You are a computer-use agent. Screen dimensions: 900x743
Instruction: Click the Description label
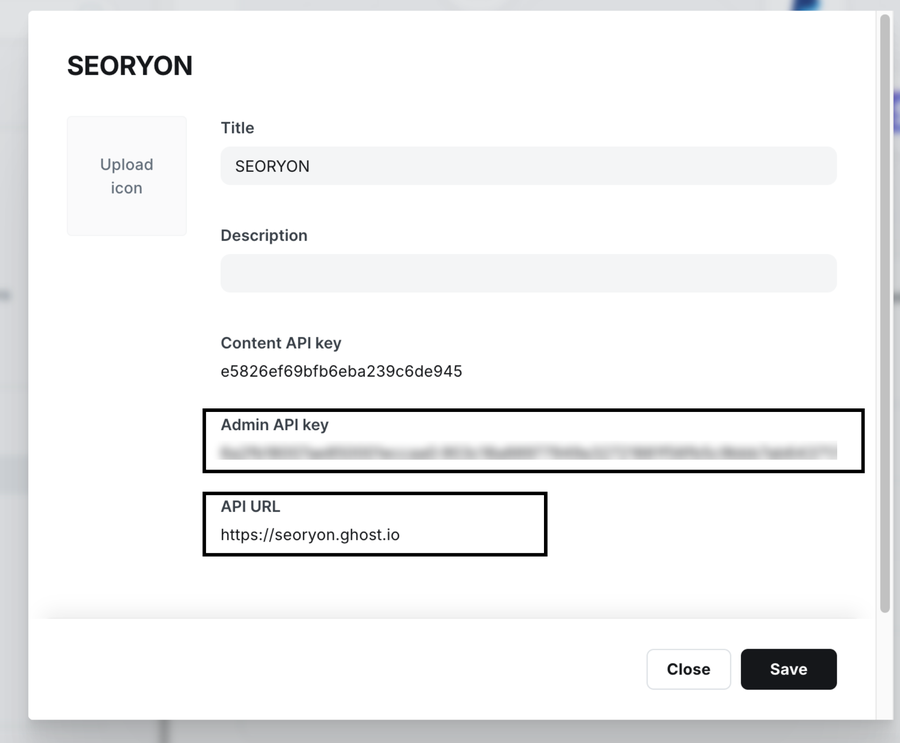tap(264, 235)
